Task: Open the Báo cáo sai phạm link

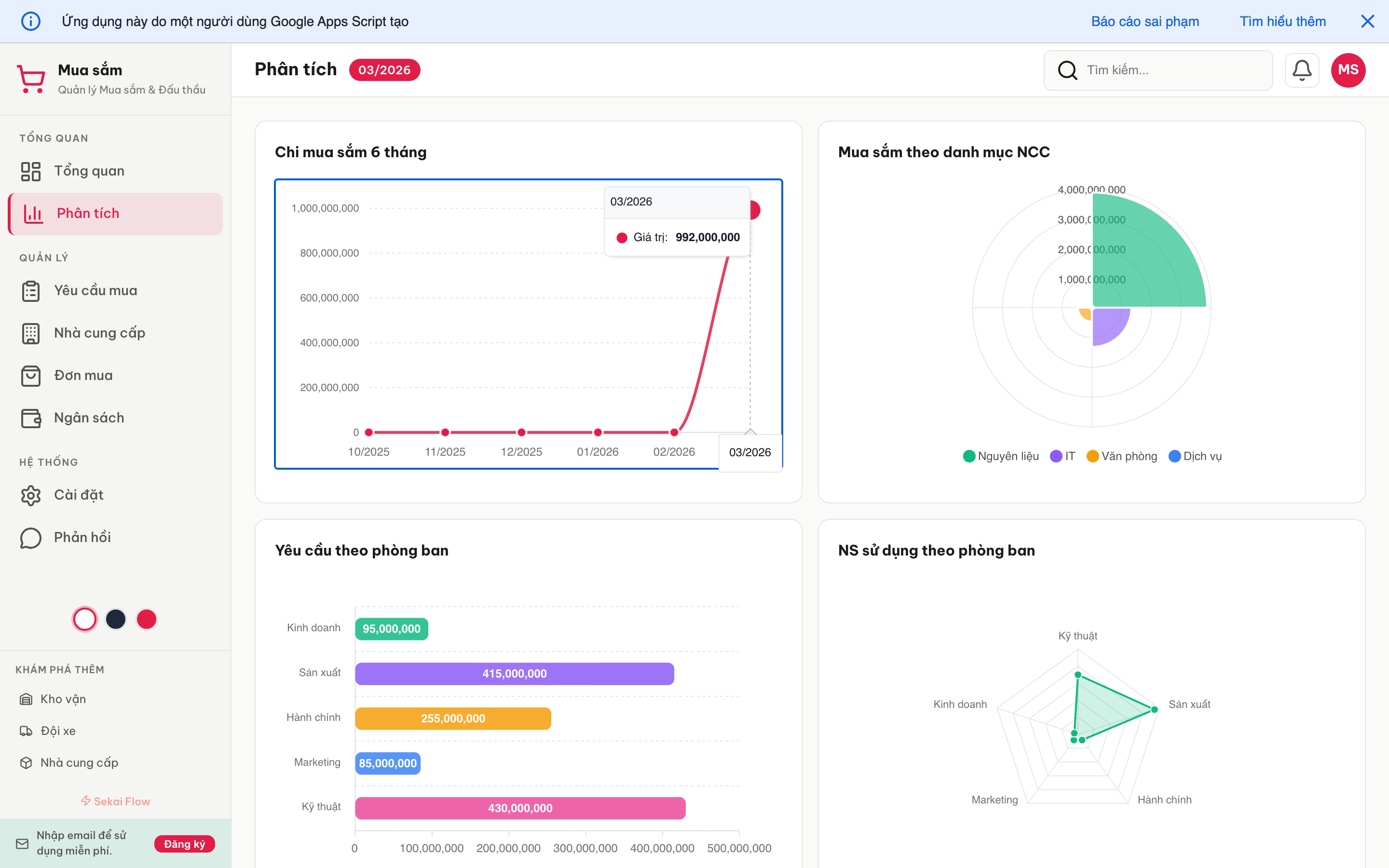Action: tap(1145, 21)
